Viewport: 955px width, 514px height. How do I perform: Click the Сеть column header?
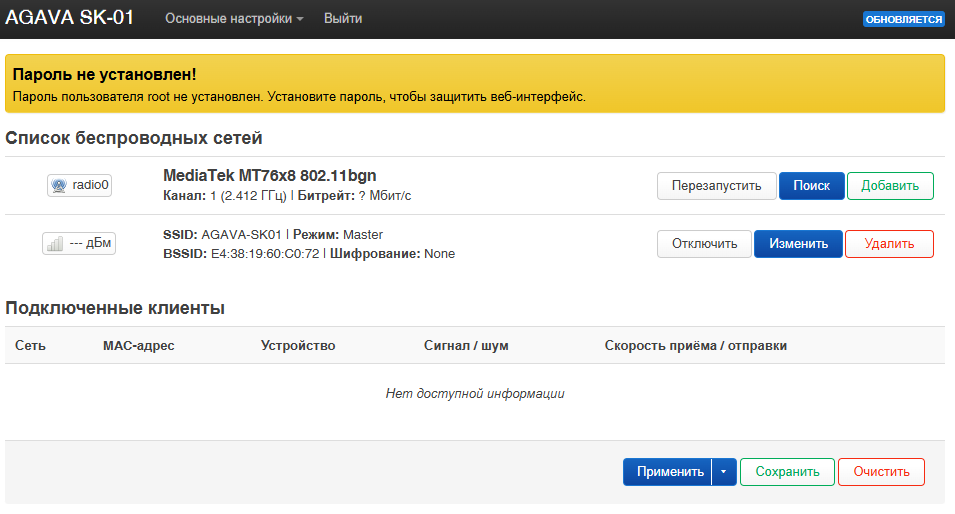point(30,346)
